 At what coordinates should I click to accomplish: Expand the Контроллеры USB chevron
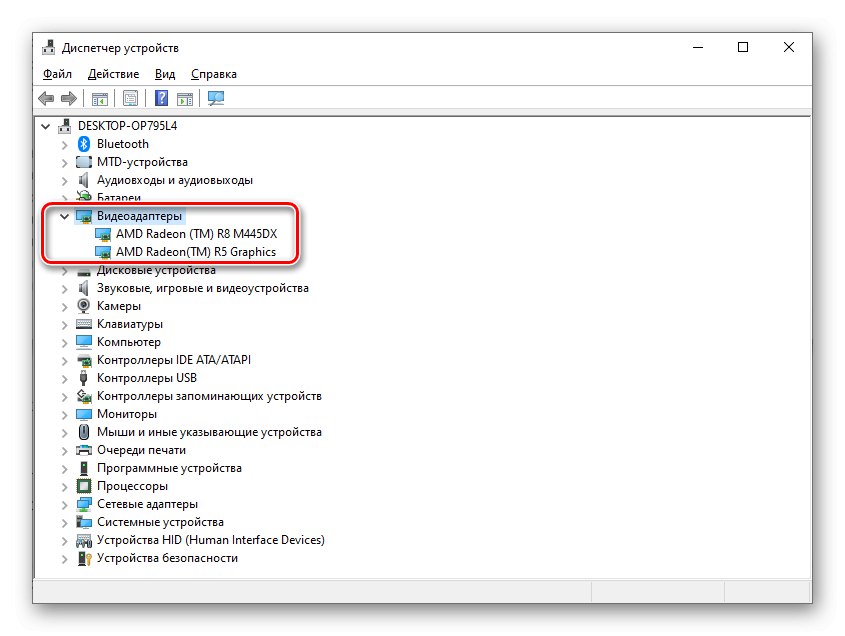[65, 379]
